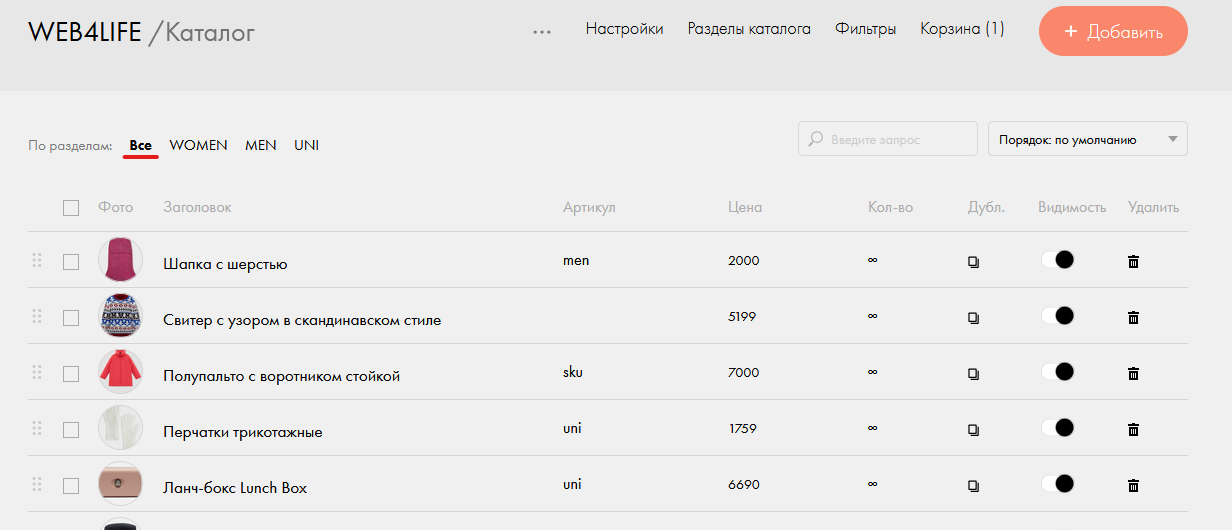Open the Корзина (1) trash link
1232x530 pixels.
(x=962, y=29)
